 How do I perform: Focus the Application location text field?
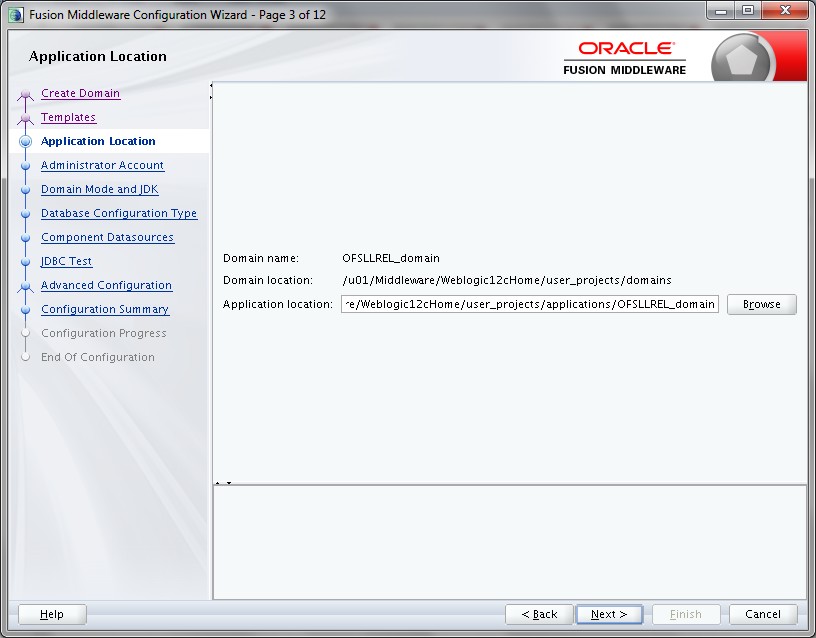[x=530, y=304]
